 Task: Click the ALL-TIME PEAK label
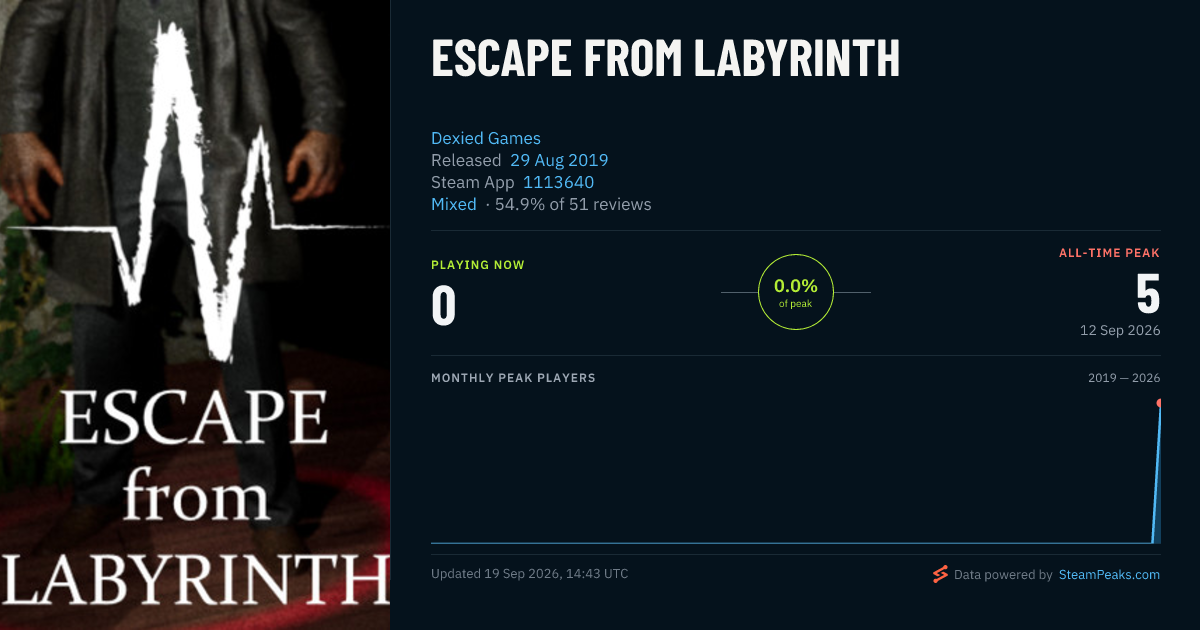[1110, 253]
